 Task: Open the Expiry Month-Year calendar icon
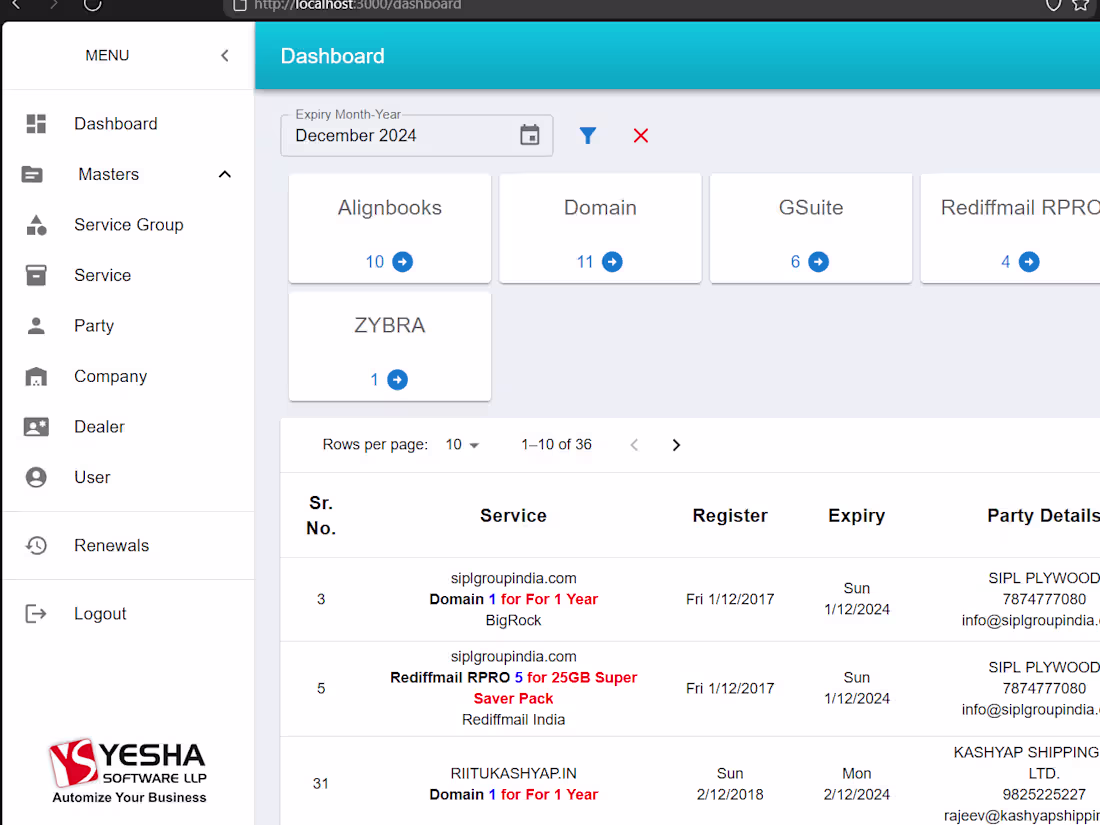click(x=529, y=134)
